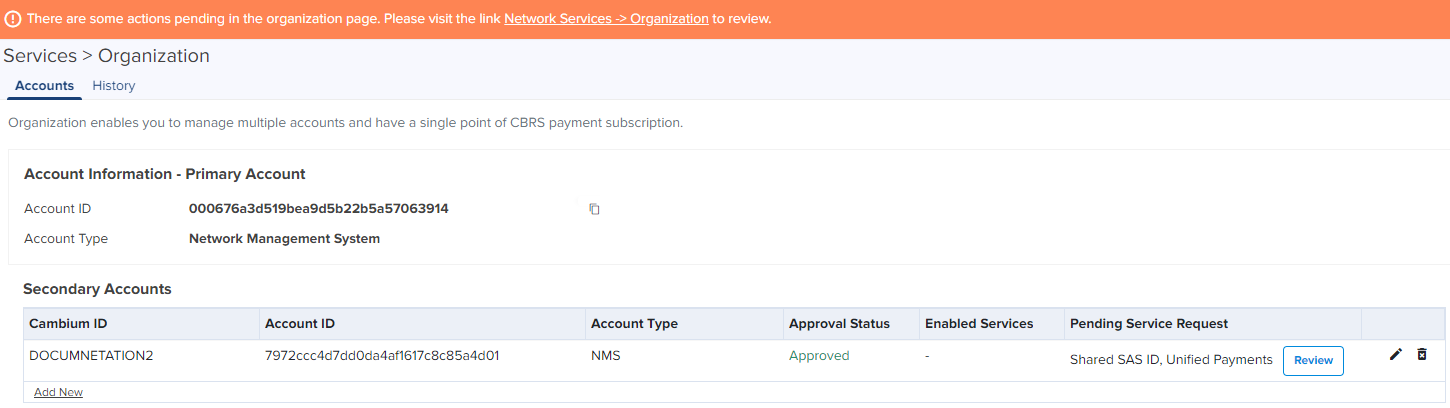The image size is (1450, 408).
Task: Select the DOCUMNETATION2 Cambium ID cell
Action: [91, 356]
